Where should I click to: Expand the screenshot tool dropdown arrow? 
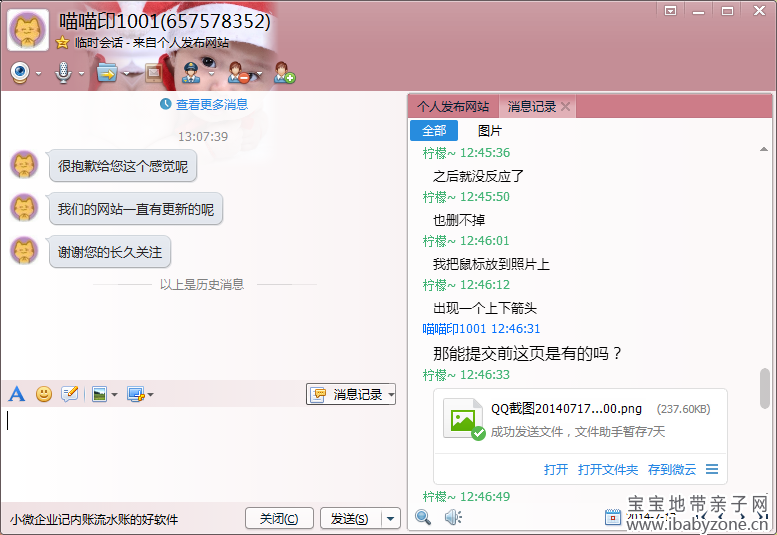[150, 395]
